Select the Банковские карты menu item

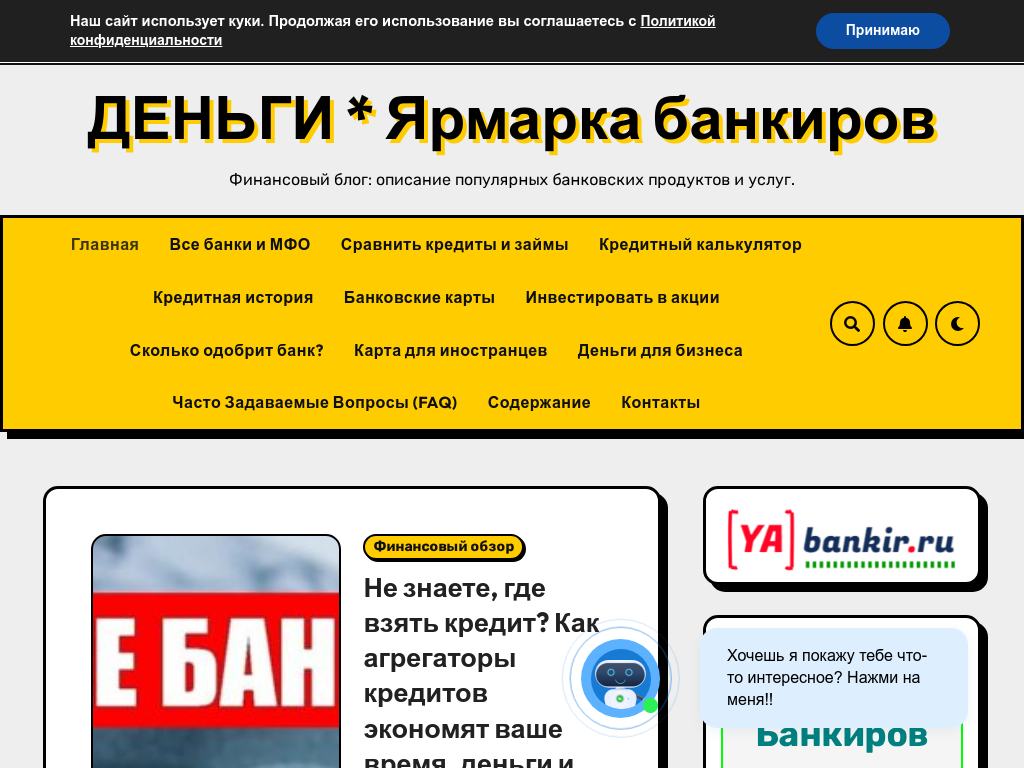coord(419,298)
